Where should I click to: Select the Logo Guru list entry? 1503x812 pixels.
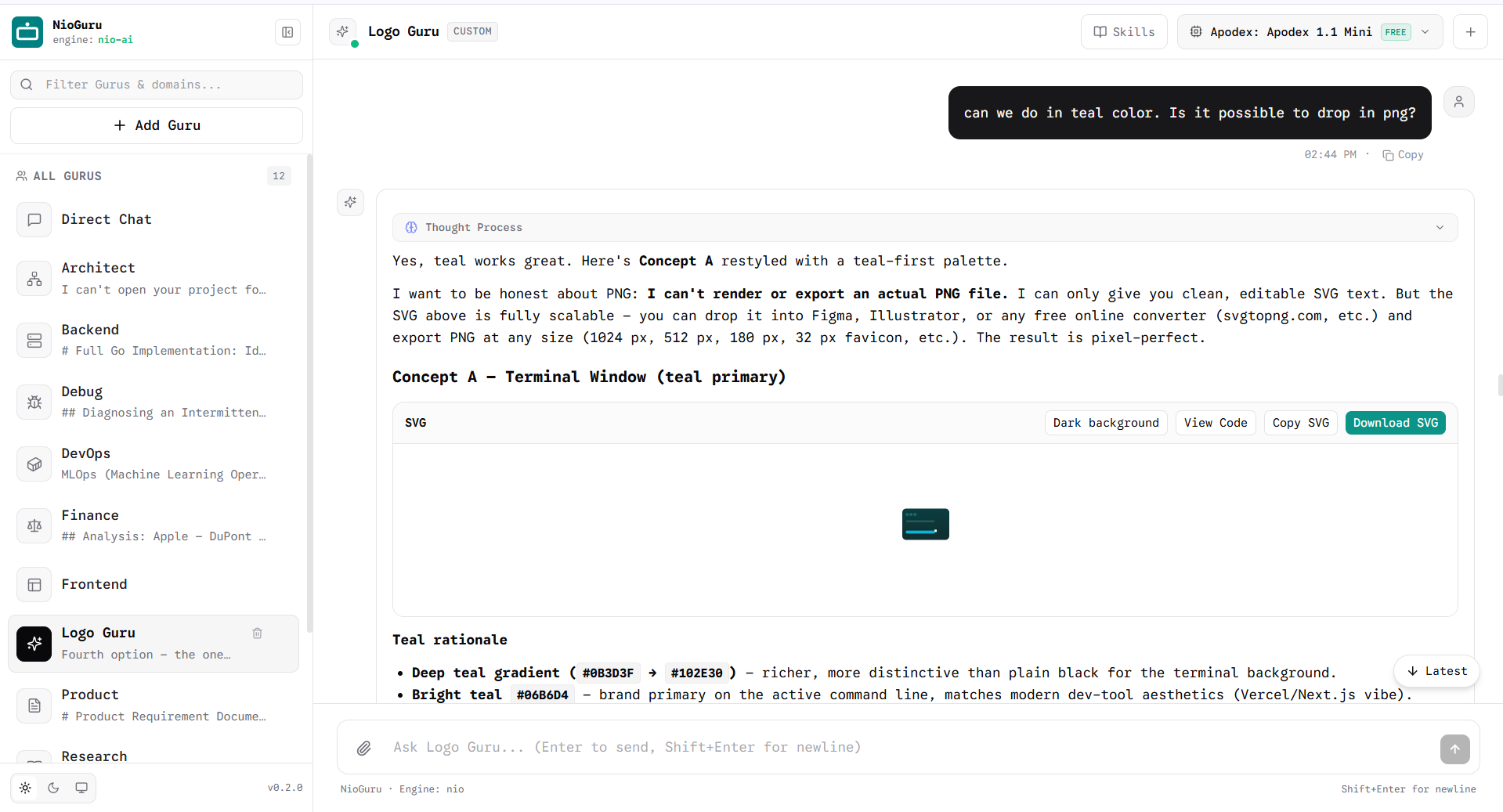pyautogui.click(x=154, y=644)
